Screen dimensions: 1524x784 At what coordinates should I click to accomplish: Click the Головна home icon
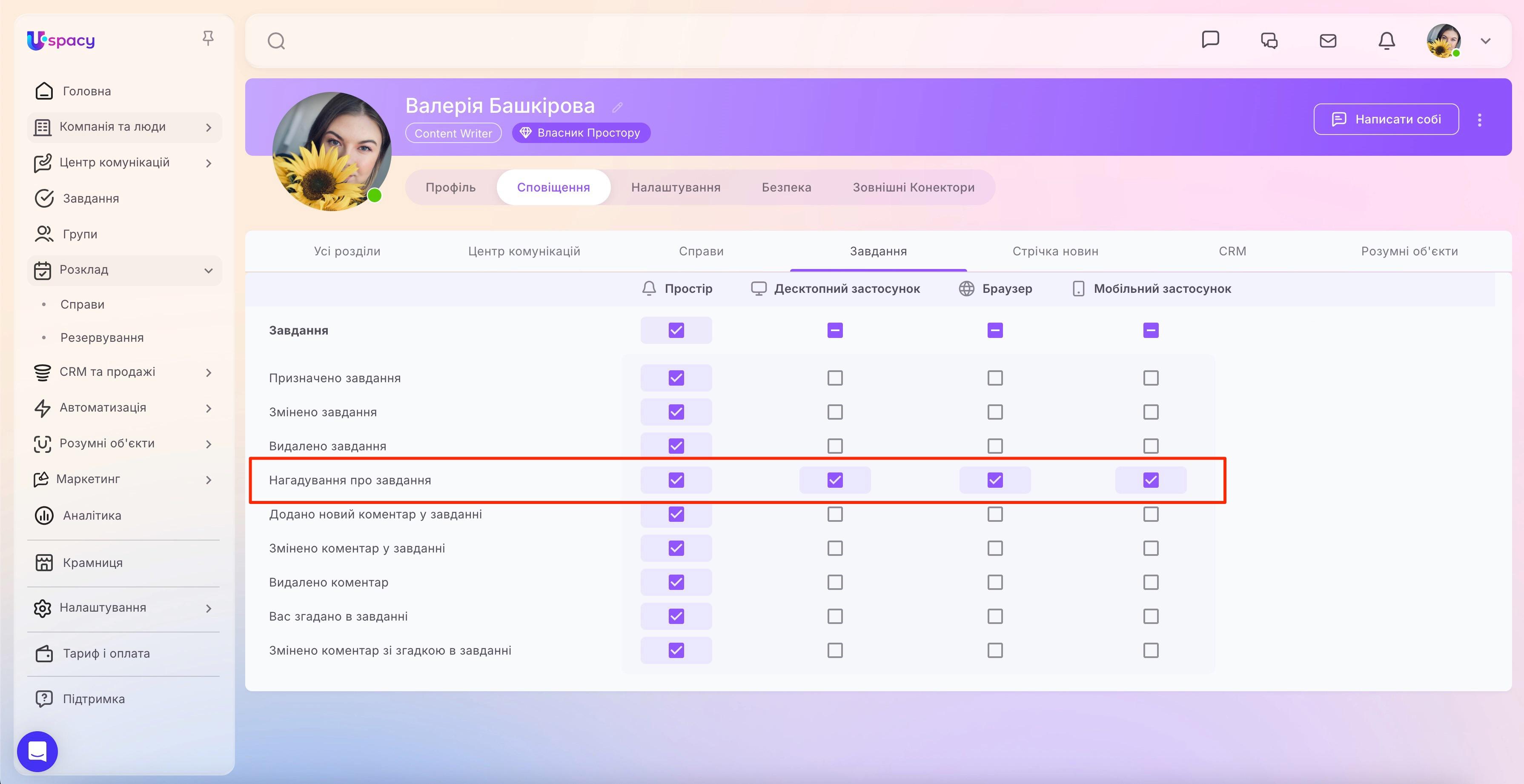click(x=44, y=91)
